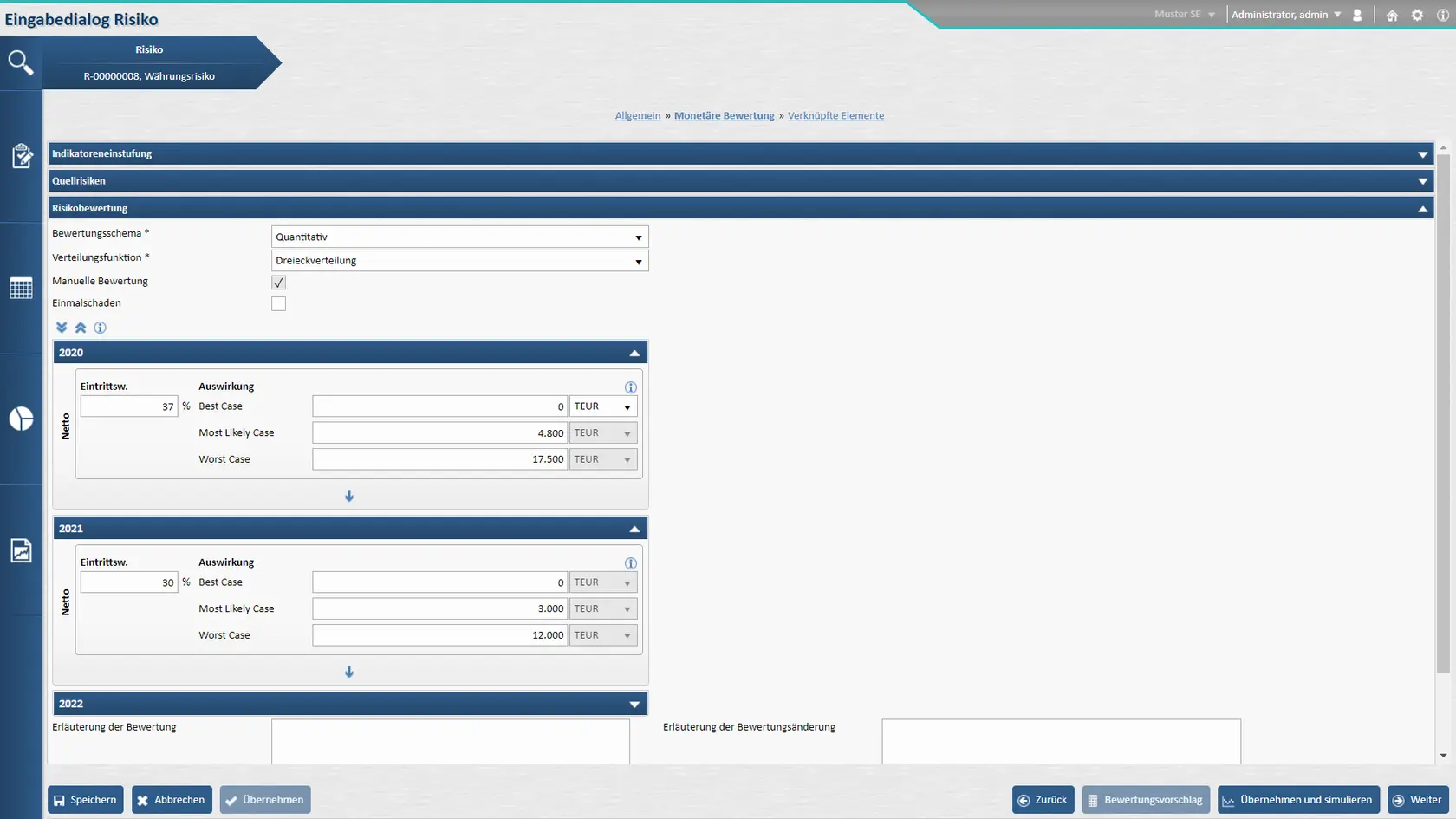Open the pie chart sidebar icon

(x=21, y=419)
